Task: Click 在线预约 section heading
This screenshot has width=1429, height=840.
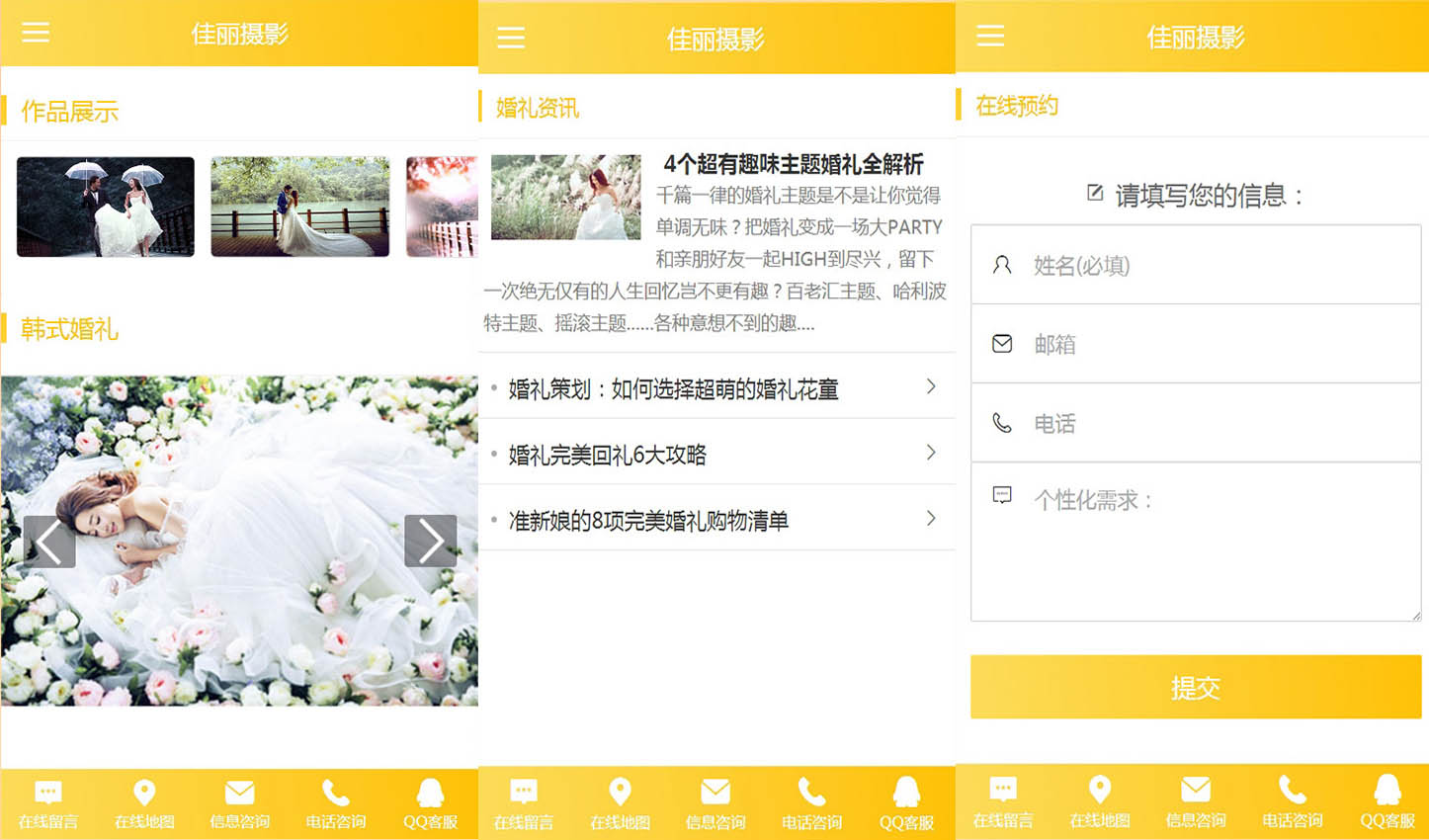Action: click(x=1017, y=106)
